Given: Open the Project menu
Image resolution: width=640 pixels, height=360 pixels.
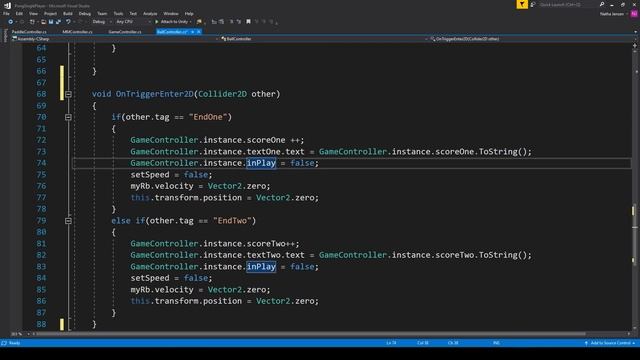Looking at the screenshot, I should [x=50, y=13].
